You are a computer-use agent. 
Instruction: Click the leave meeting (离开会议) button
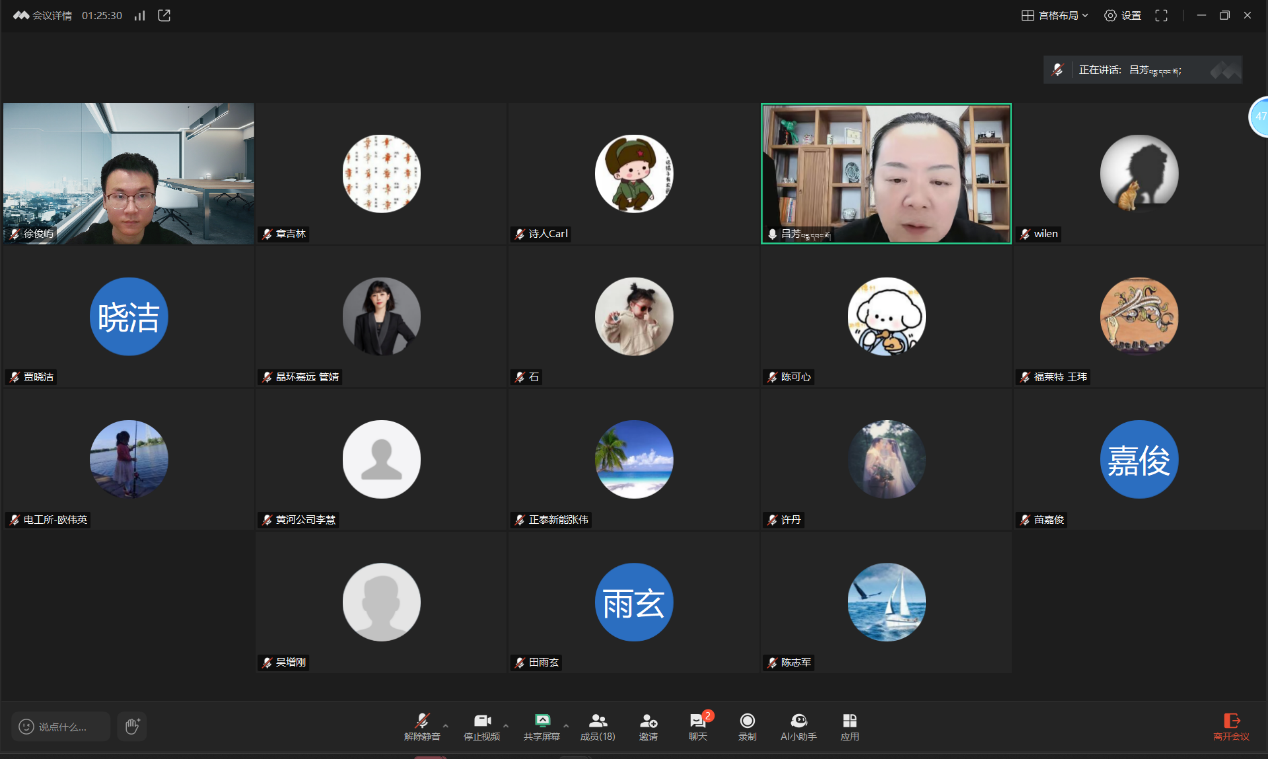point(1231,726)
